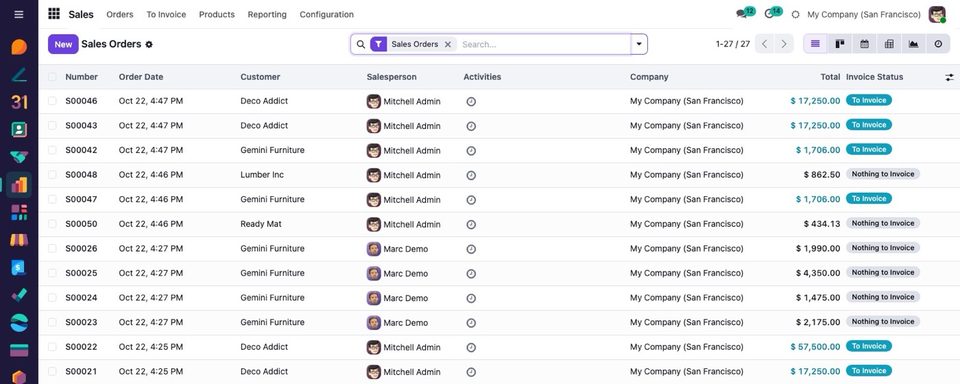This screenshot has height=384, width=960.
Task: Switch to Activity view
Action: coord(938,44)
